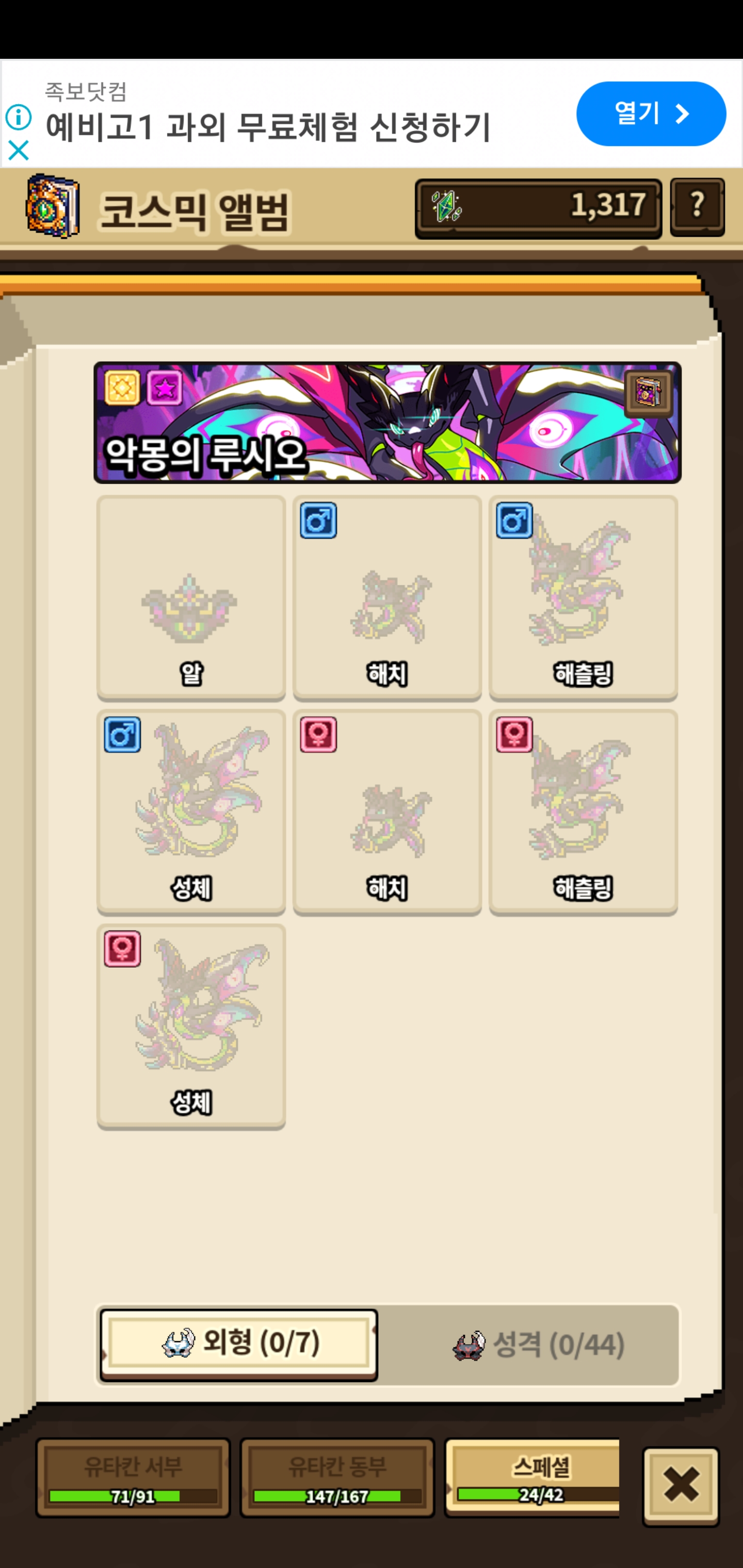
Task: Select the female 성체 card
Action: [x=191, y=1026]
